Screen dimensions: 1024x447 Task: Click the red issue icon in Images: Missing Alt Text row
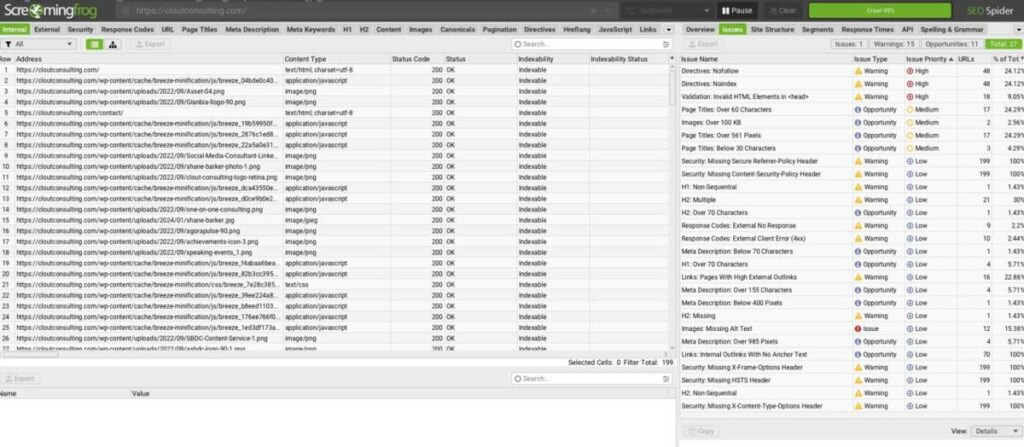click(858, 329)
